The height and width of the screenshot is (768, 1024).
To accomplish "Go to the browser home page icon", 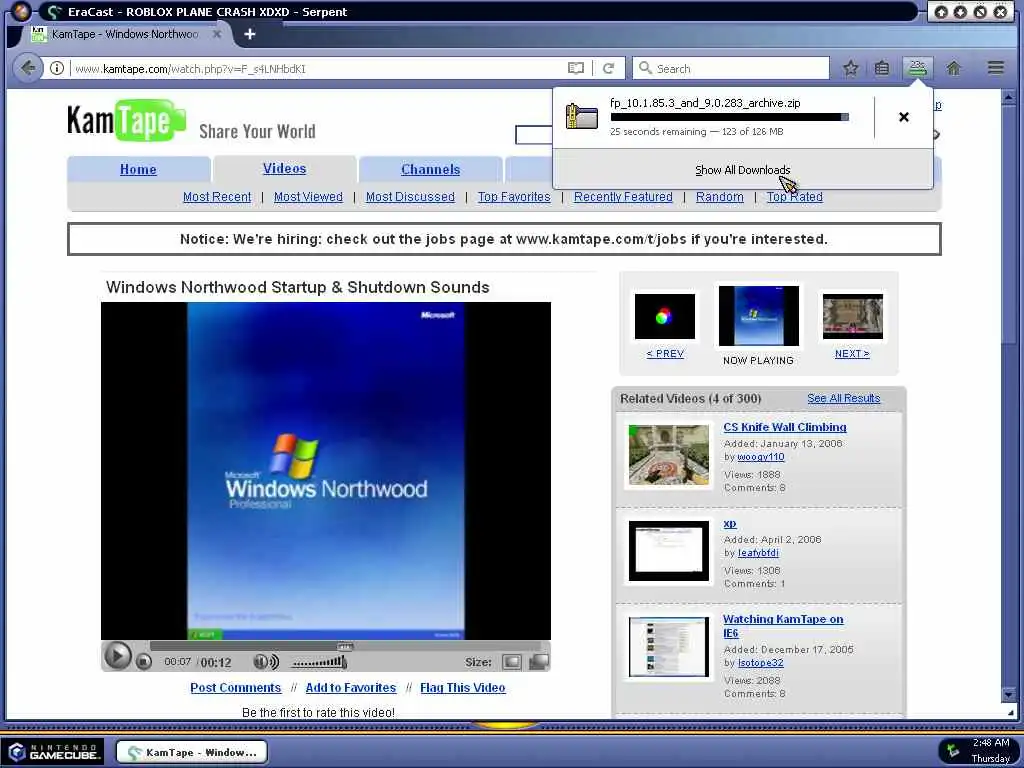I will (x=953, y=68).
